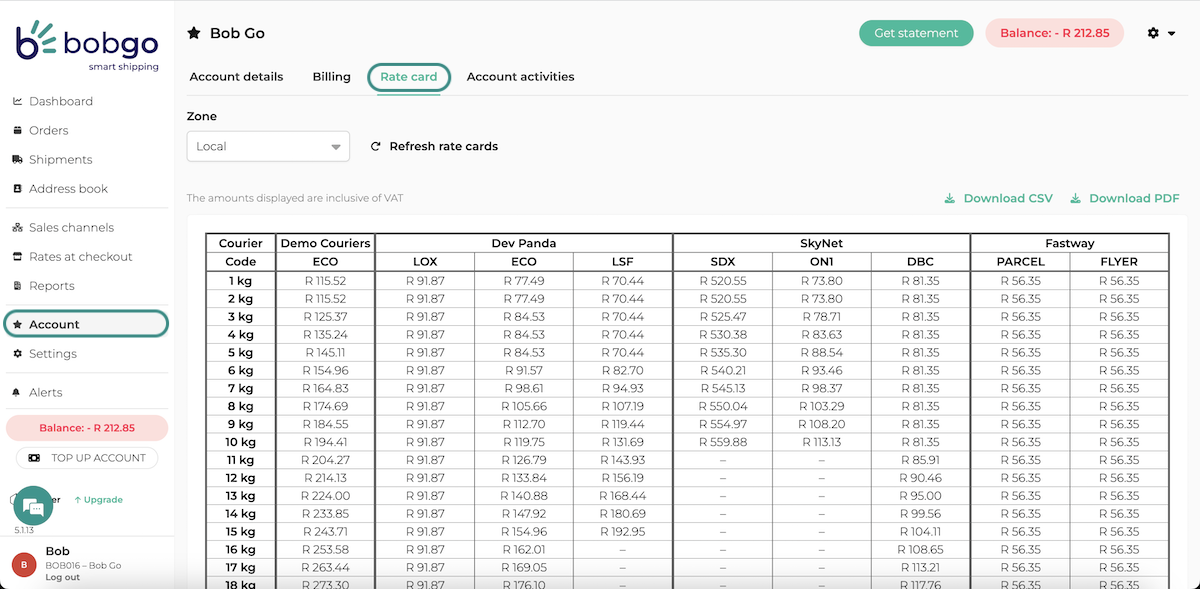Click the R 194.41 rate cell
Screen dimensions: 1200x589
pos(325,442)
